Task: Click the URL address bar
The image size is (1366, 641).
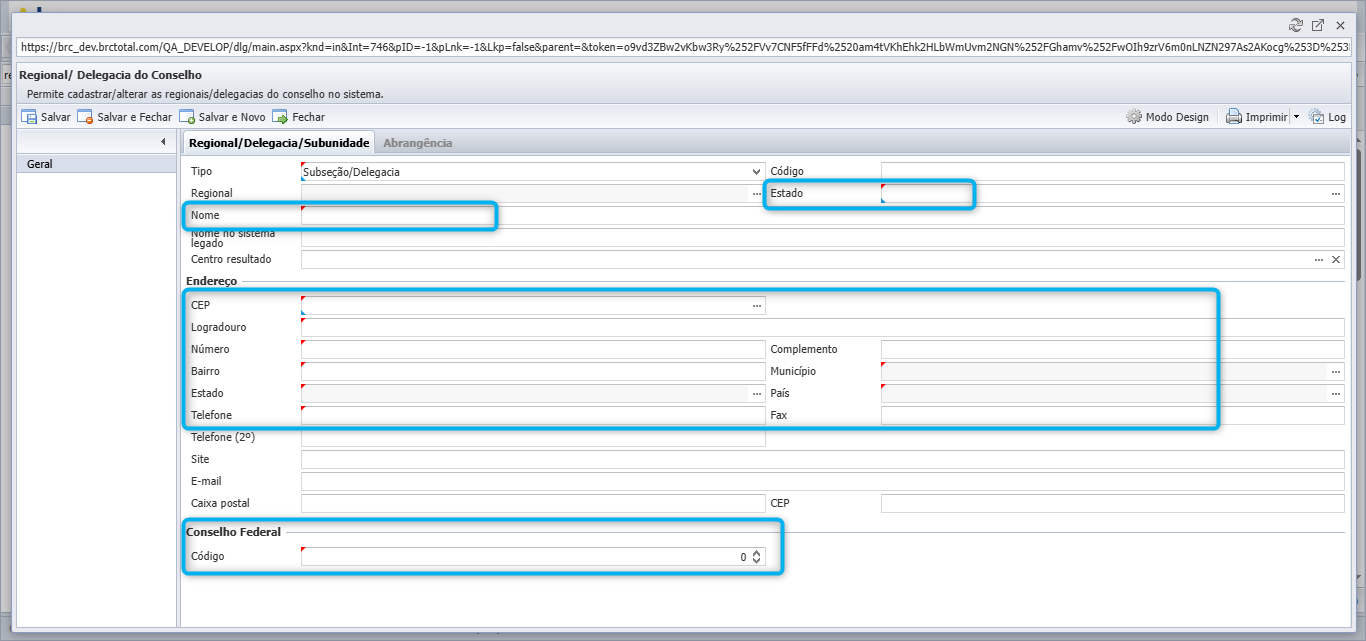Action: point(684,47)
